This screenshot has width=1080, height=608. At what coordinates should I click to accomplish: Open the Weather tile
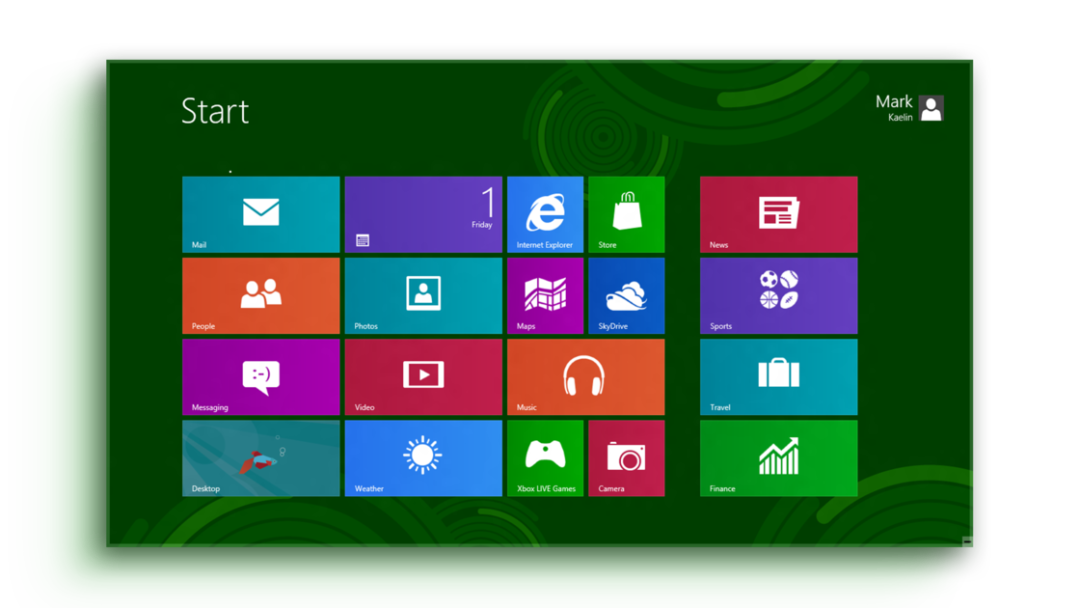[423, 458]
